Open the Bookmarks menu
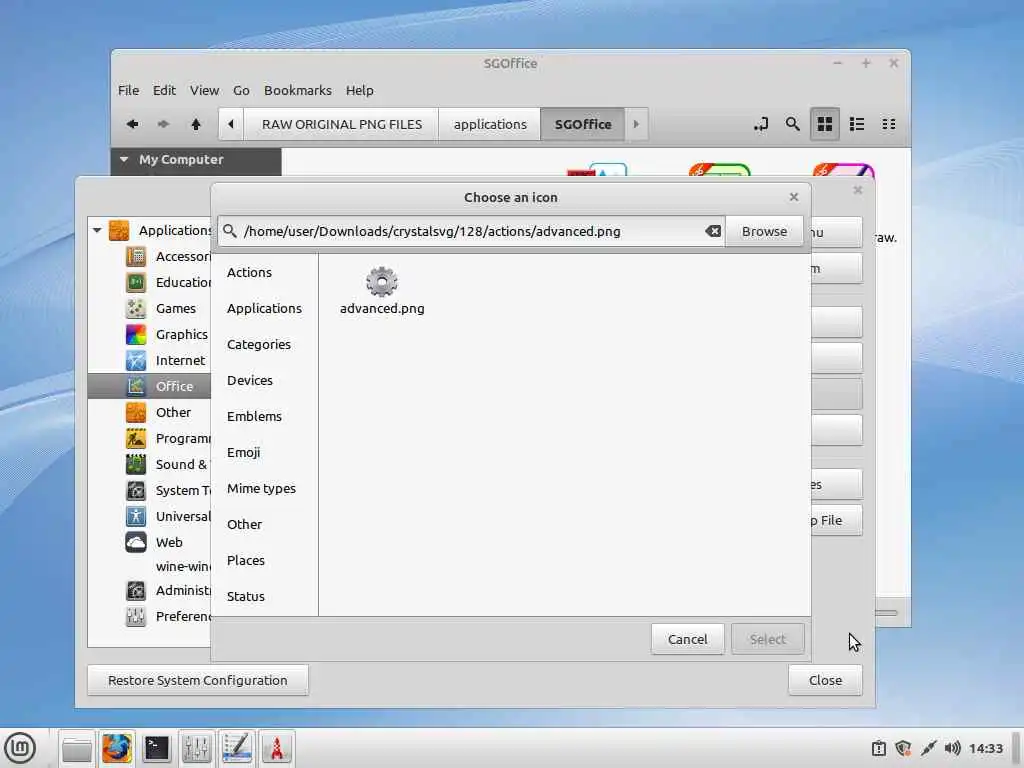Screen dimensions: 1024x768 pyautogui.click(x=298, y=90)
